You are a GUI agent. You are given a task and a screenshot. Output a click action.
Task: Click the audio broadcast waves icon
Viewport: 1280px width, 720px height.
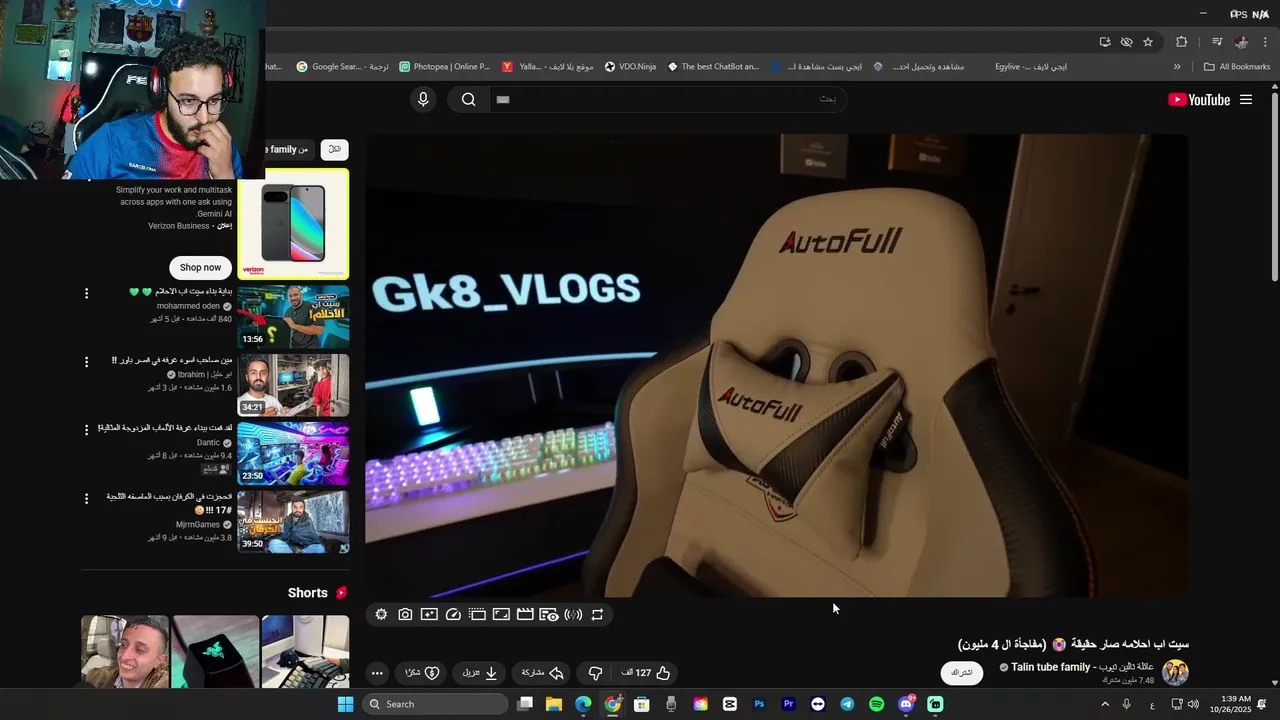click(573, 615)
